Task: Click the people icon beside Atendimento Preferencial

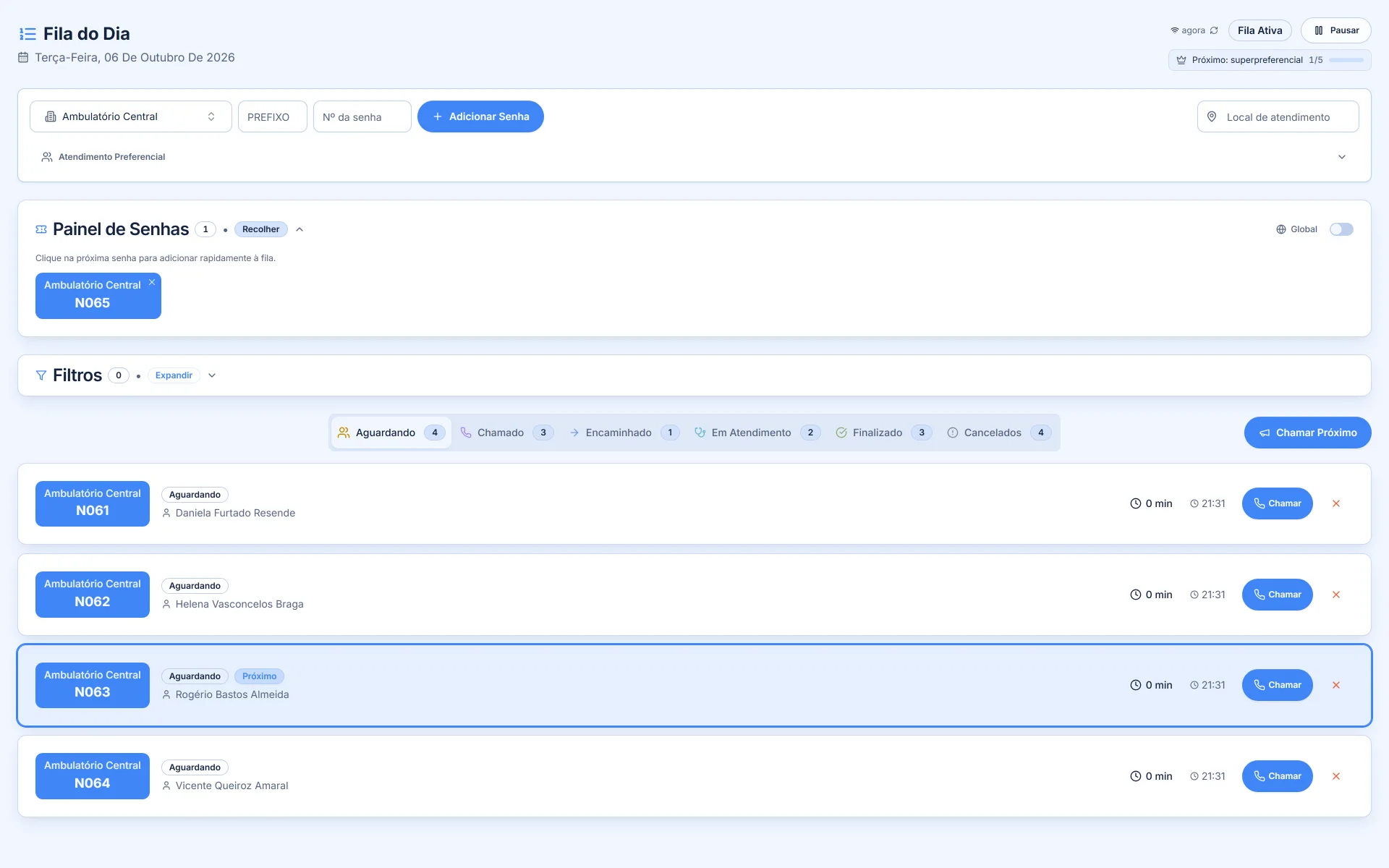Action: (47, 157)
